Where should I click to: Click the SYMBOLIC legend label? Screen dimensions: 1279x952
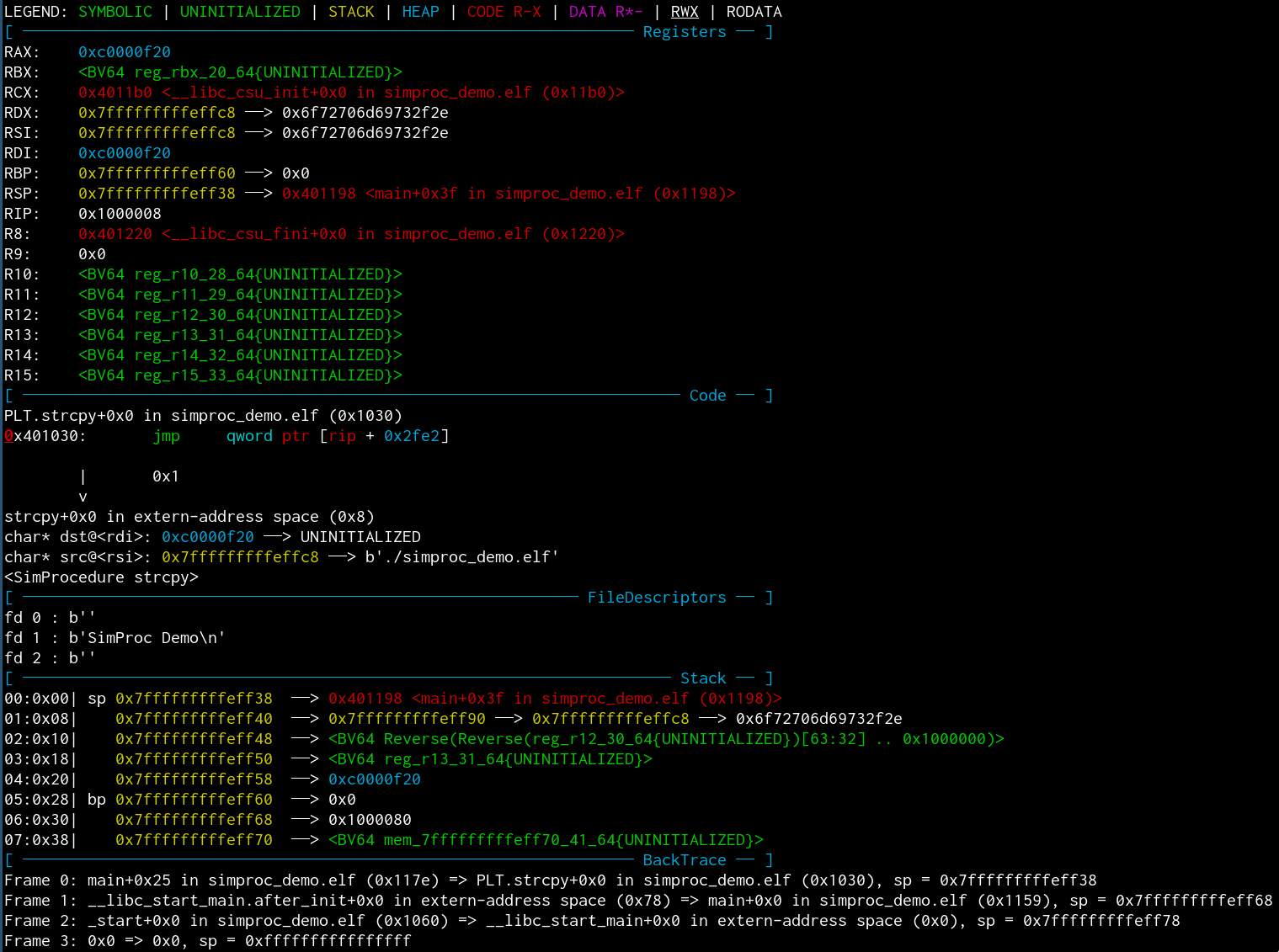click(115, 12)
